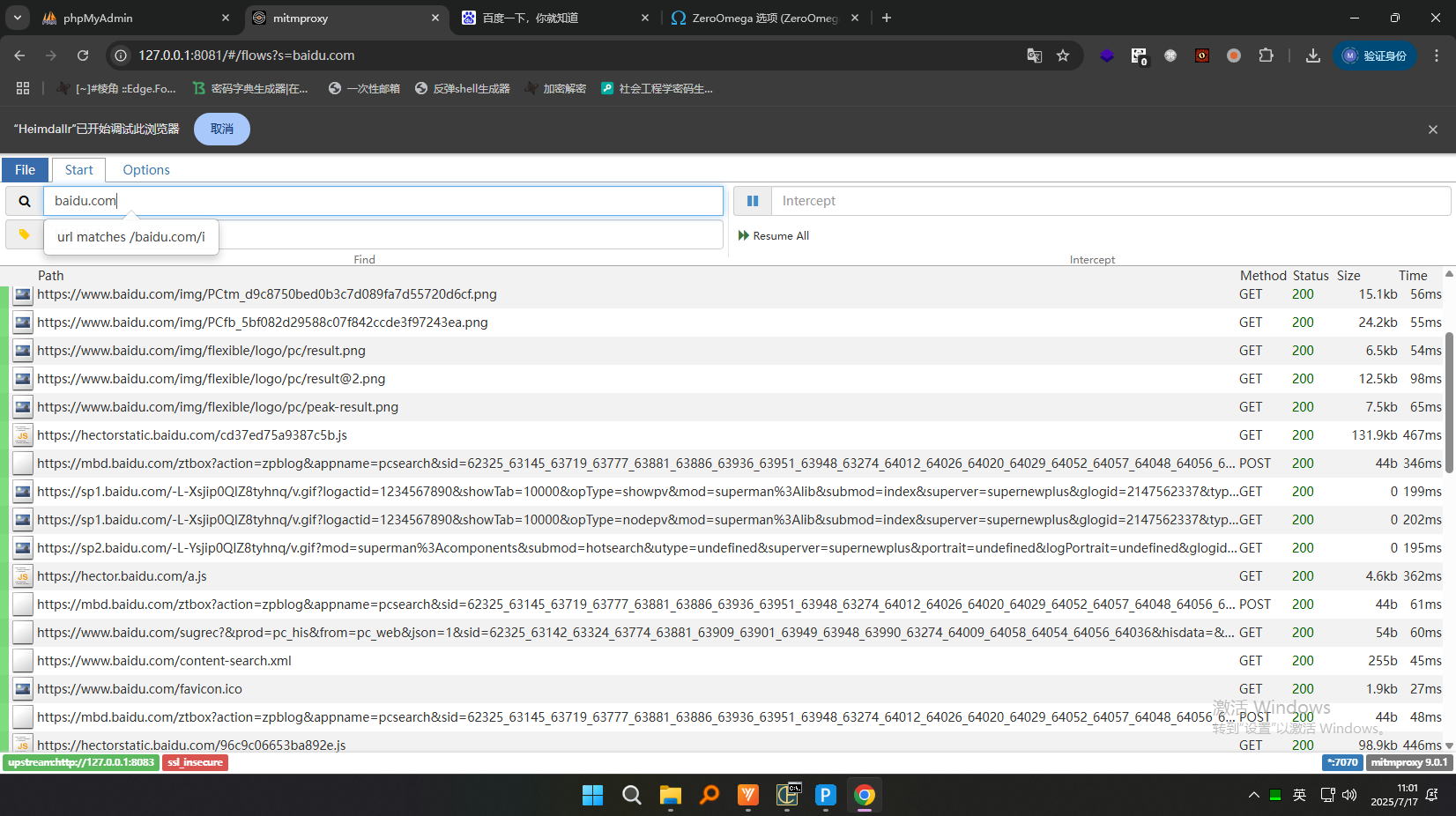This screenshot has width=1456, height=816.
Task: Sort flows by Size column header
Action: [1348, 275]
